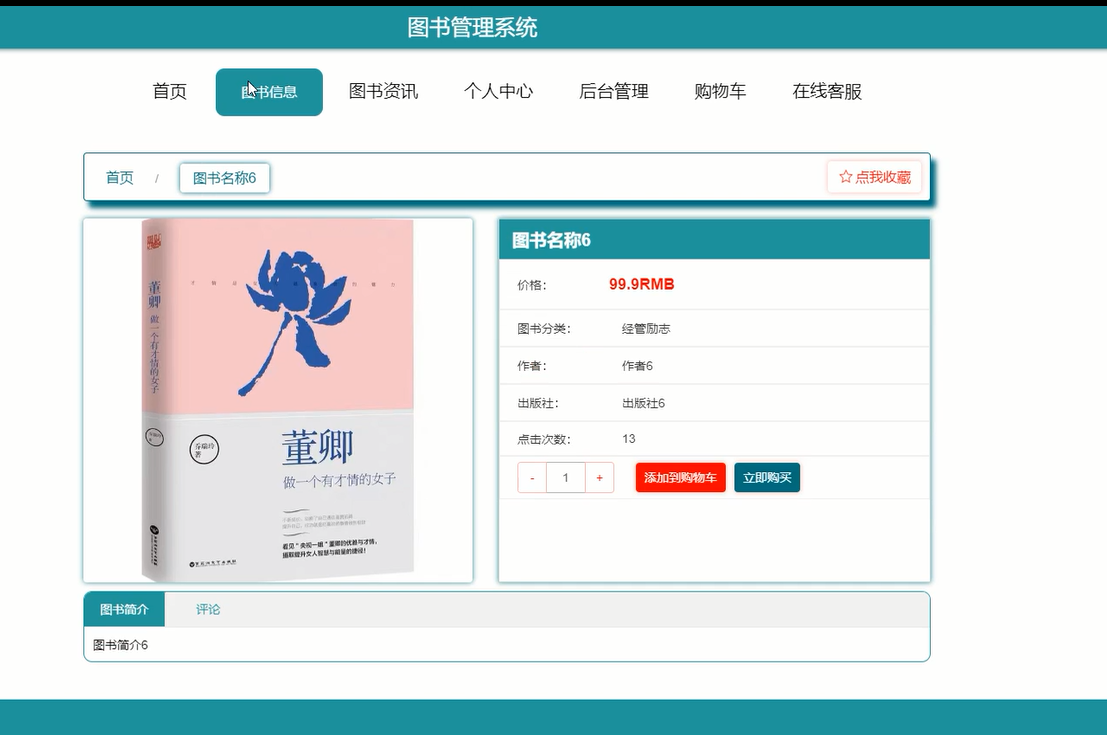Go to 个人中心 page
Viewport: 1107px width, 735px height.
[x=498, y=92]
